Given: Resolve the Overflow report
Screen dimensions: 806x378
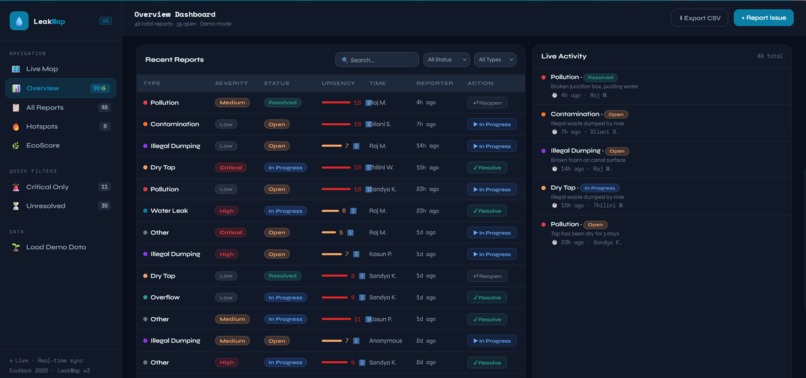Looking at the screenshot, I should click(x=487, y=297).
